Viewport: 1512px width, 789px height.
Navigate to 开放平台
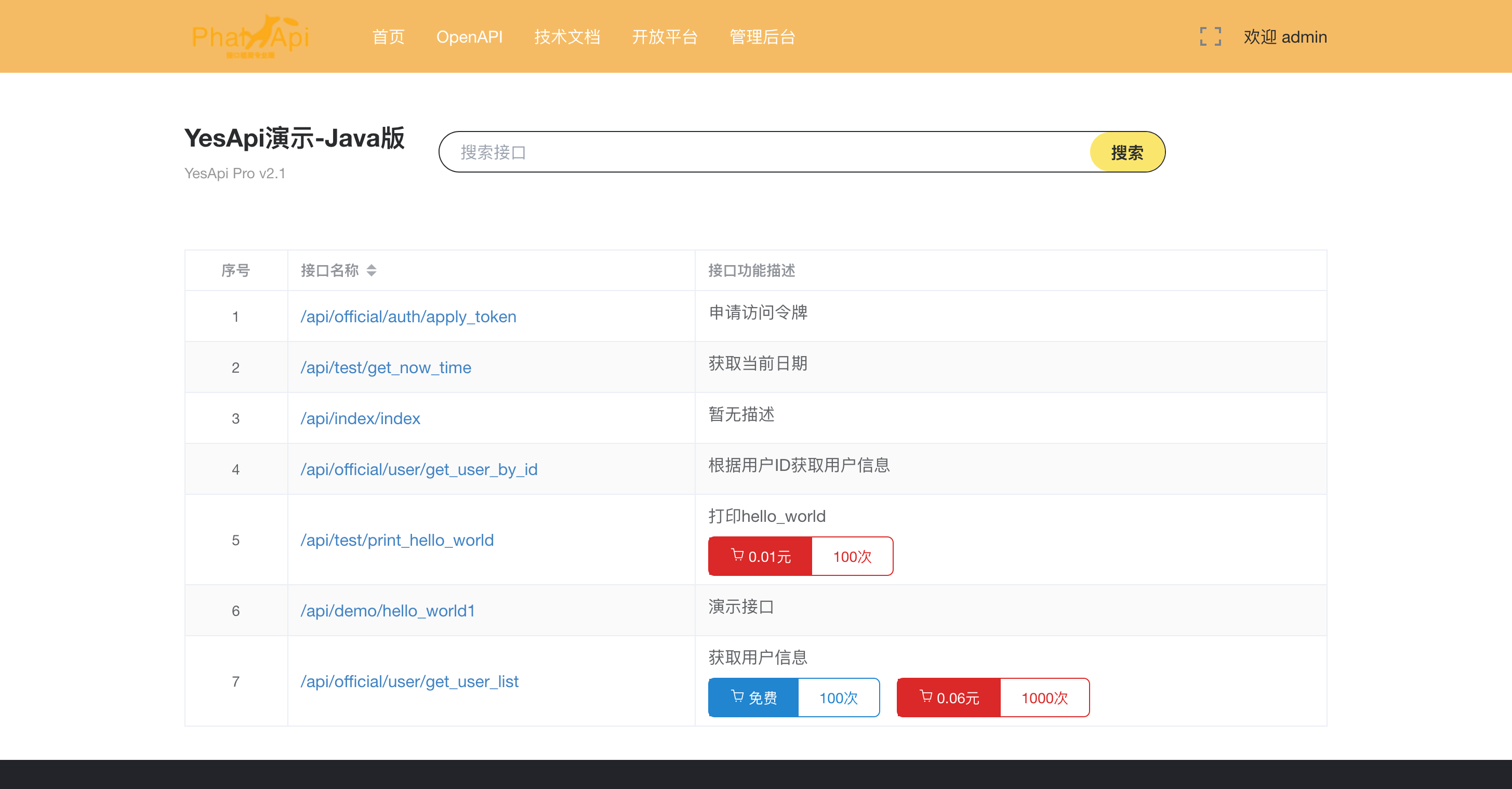665,37
